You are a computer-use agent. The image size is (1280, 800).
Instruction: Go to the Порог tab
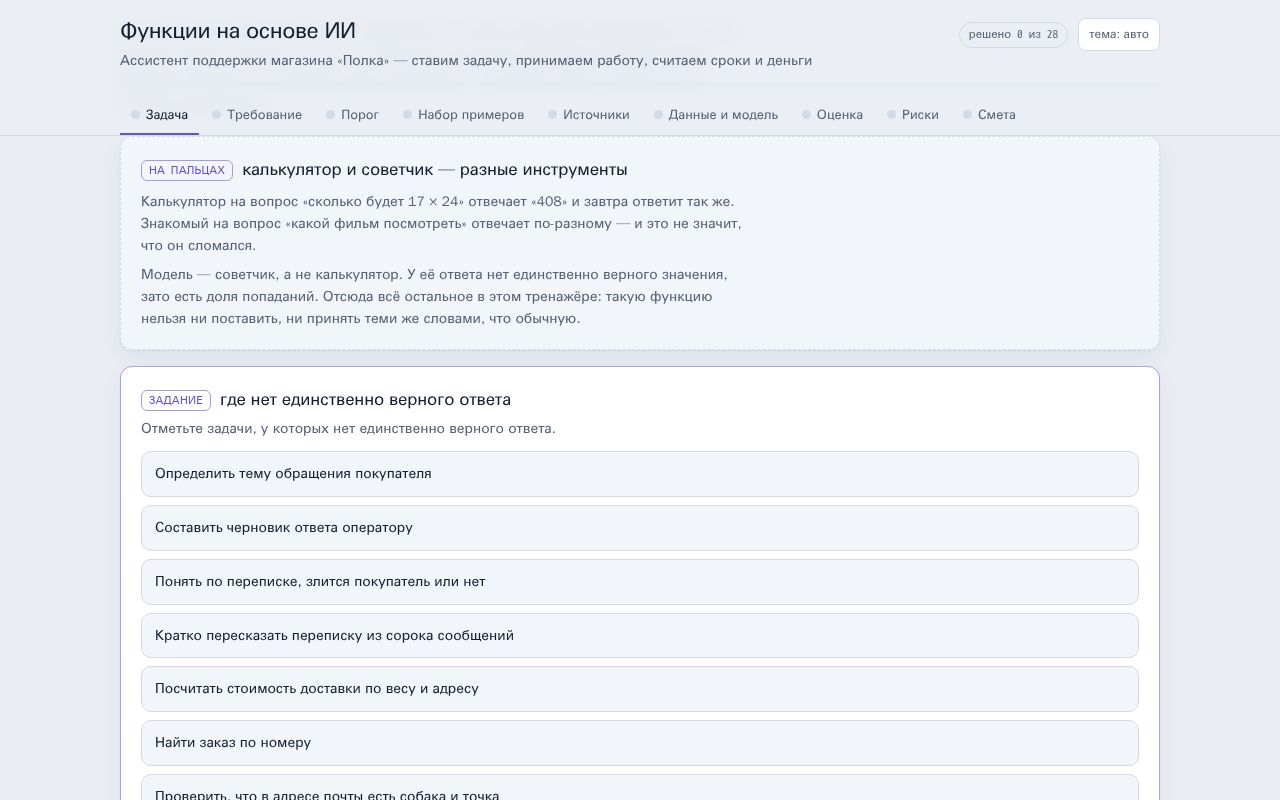click(x=352, y=115)
